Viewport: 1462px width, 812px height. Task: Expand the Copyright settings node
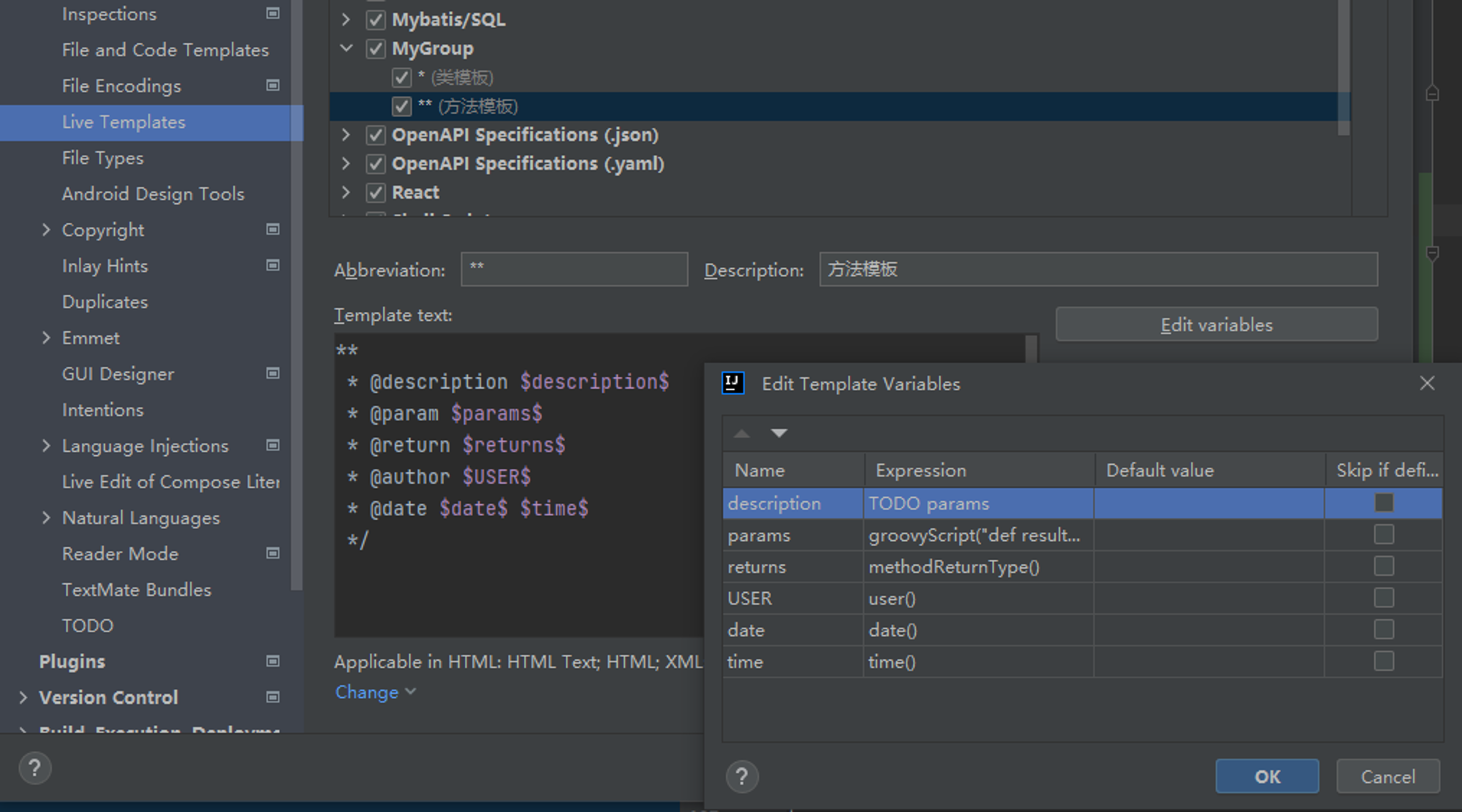tap(46, 229)
